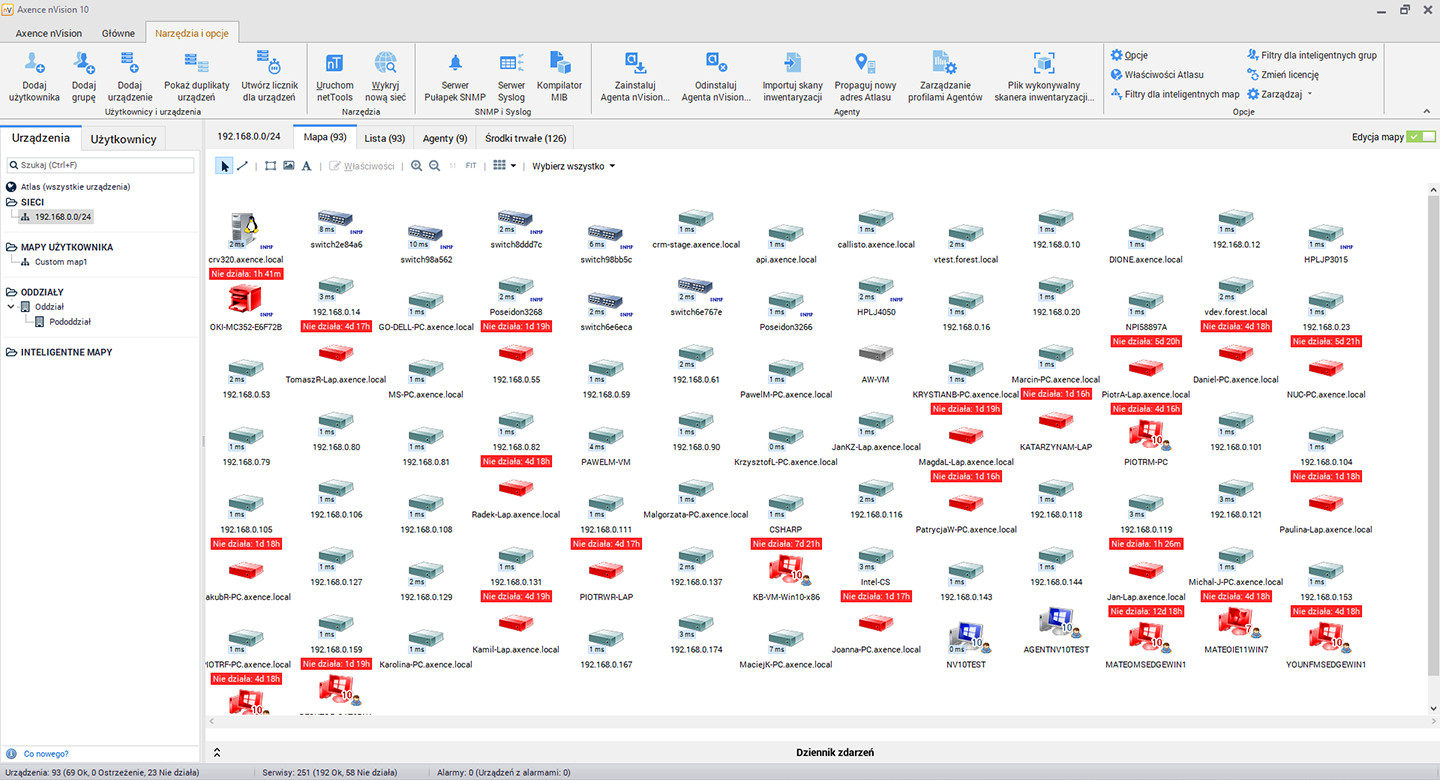
Task: Open the Co nowego? link
Action: 46,754
